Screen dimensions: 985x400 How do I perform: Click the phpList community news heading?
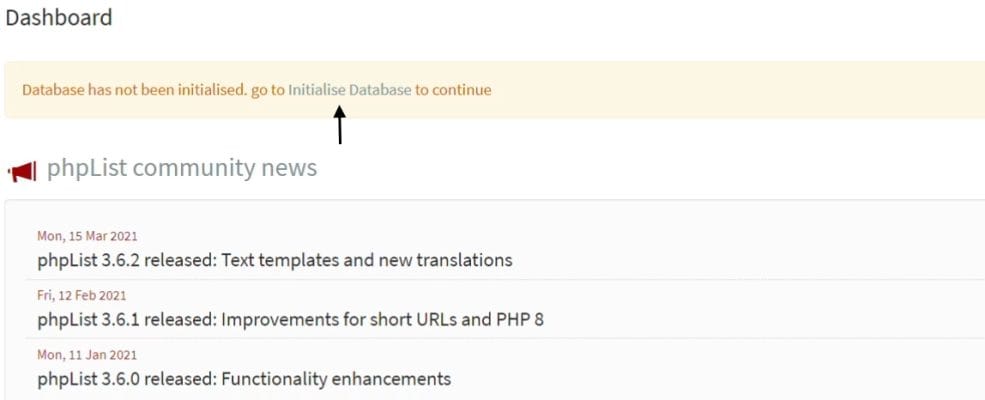182,168
